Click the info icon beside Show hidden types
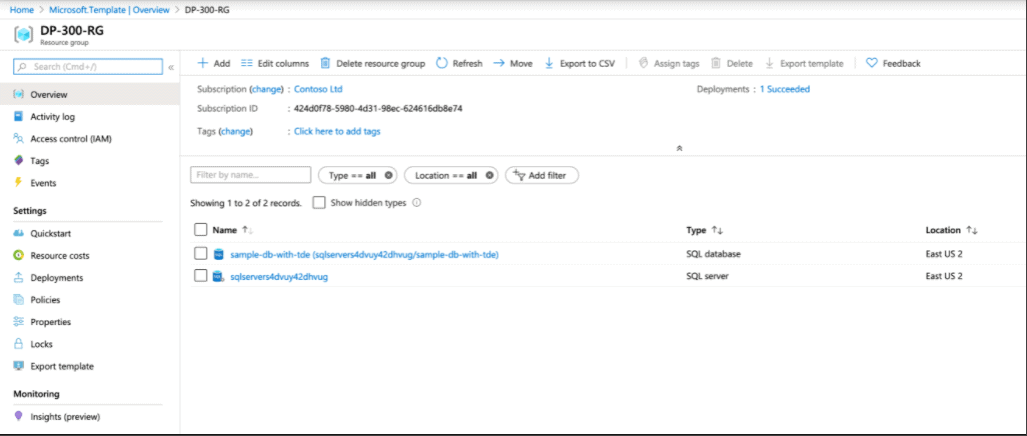 [x=417, y=203]
